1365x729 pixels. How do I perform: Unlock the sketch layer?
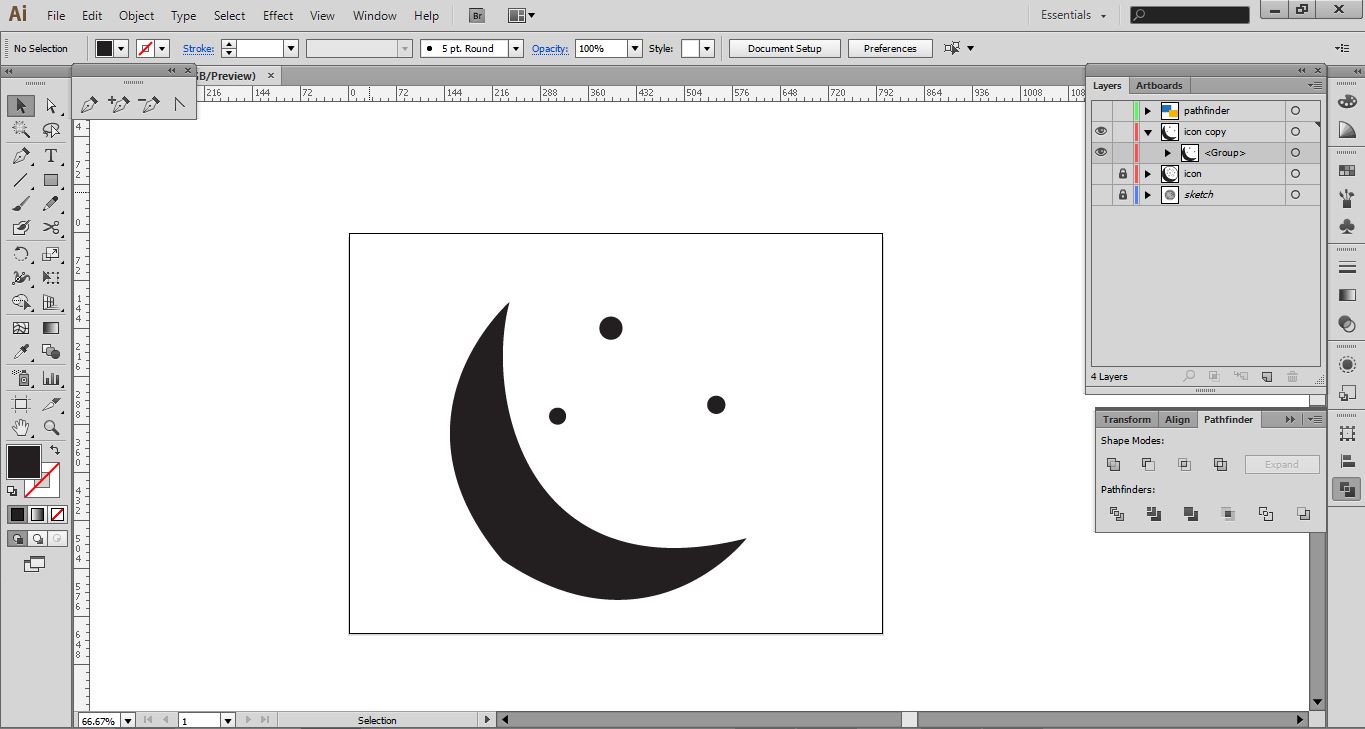1123,195
